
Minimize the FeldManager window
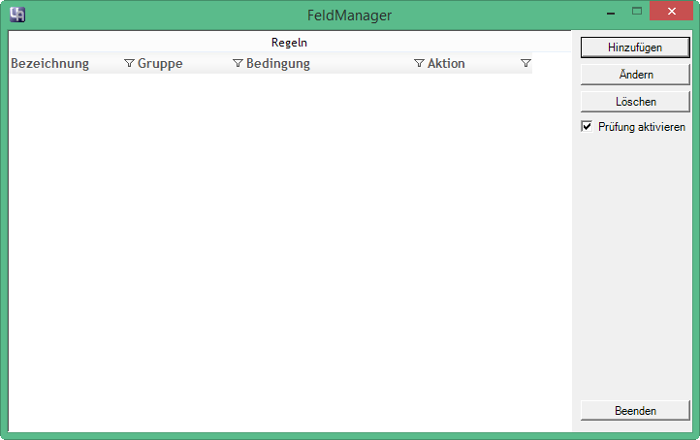611,12
